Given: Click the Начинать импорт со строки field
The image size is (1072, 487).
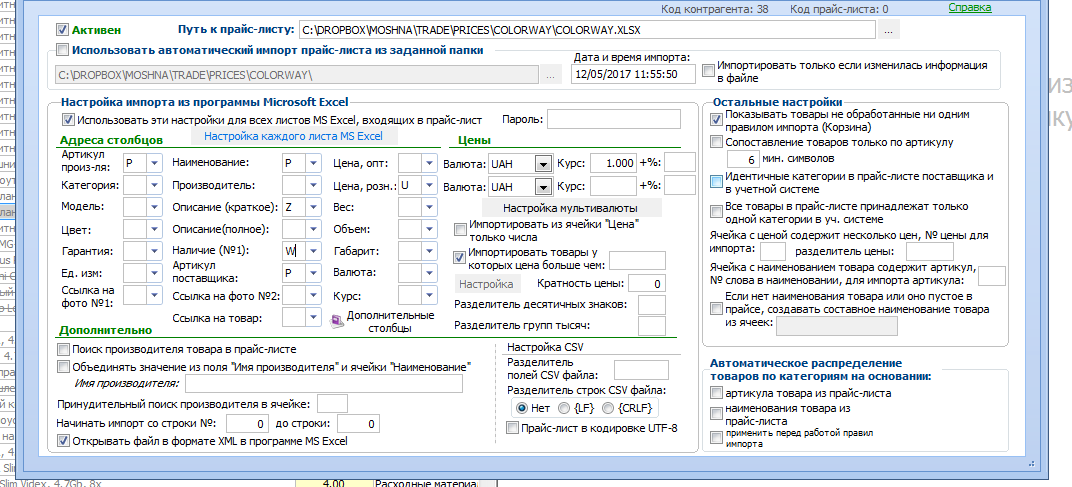Looking at the screenshot, I should click(x=245, y=424).
